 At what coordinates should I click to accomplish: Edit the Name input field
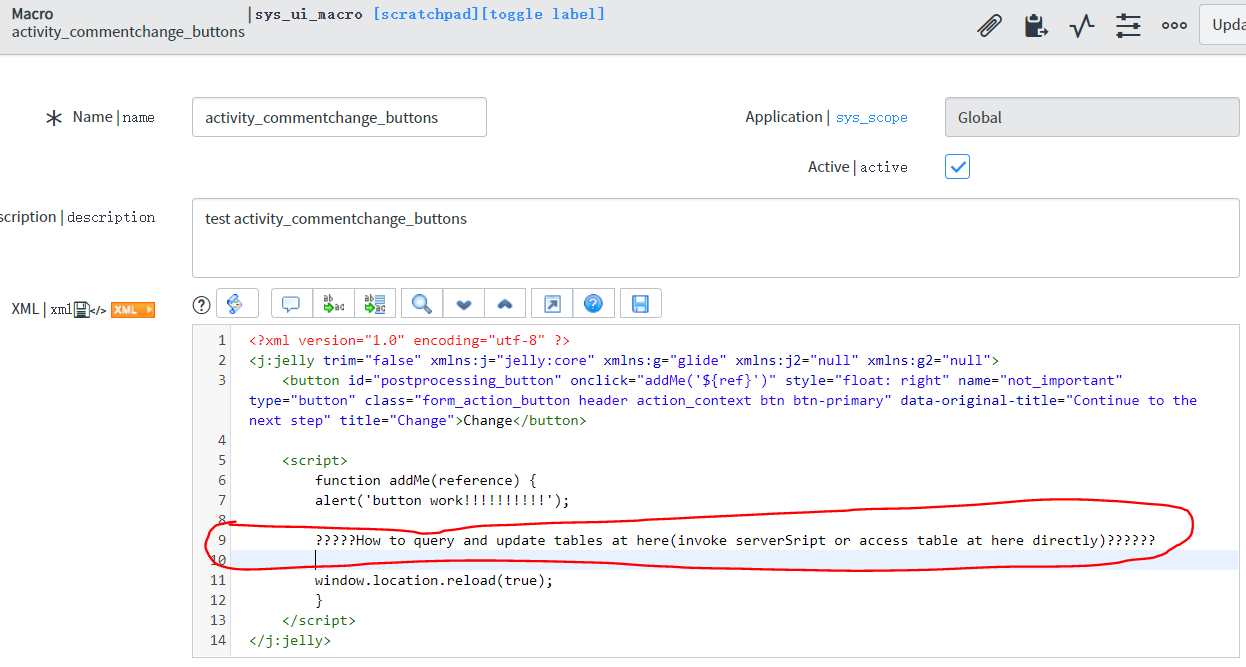point(339,117)
